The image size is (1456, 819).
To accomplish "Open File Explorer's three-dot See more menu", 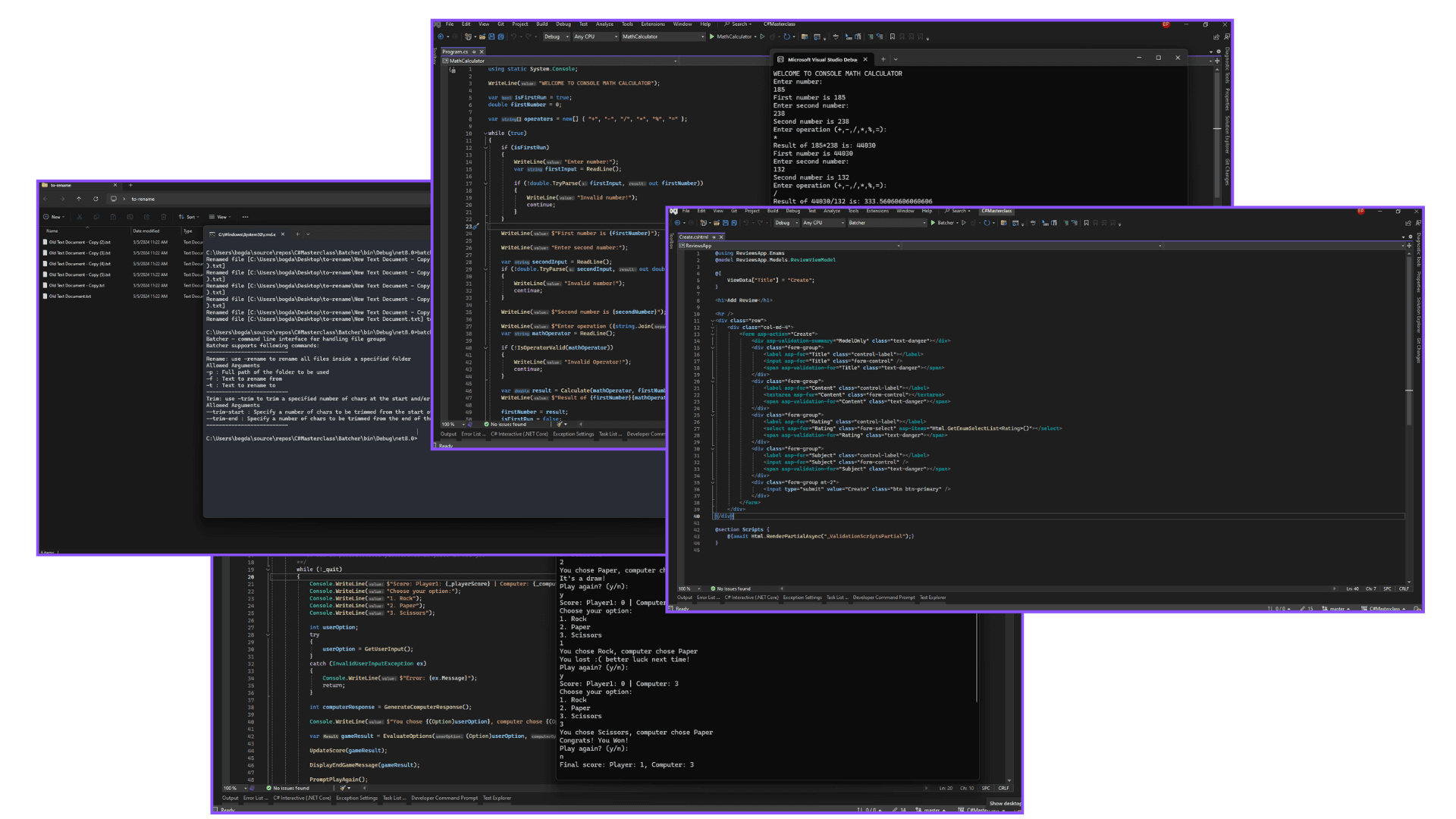I will point(245,217).
